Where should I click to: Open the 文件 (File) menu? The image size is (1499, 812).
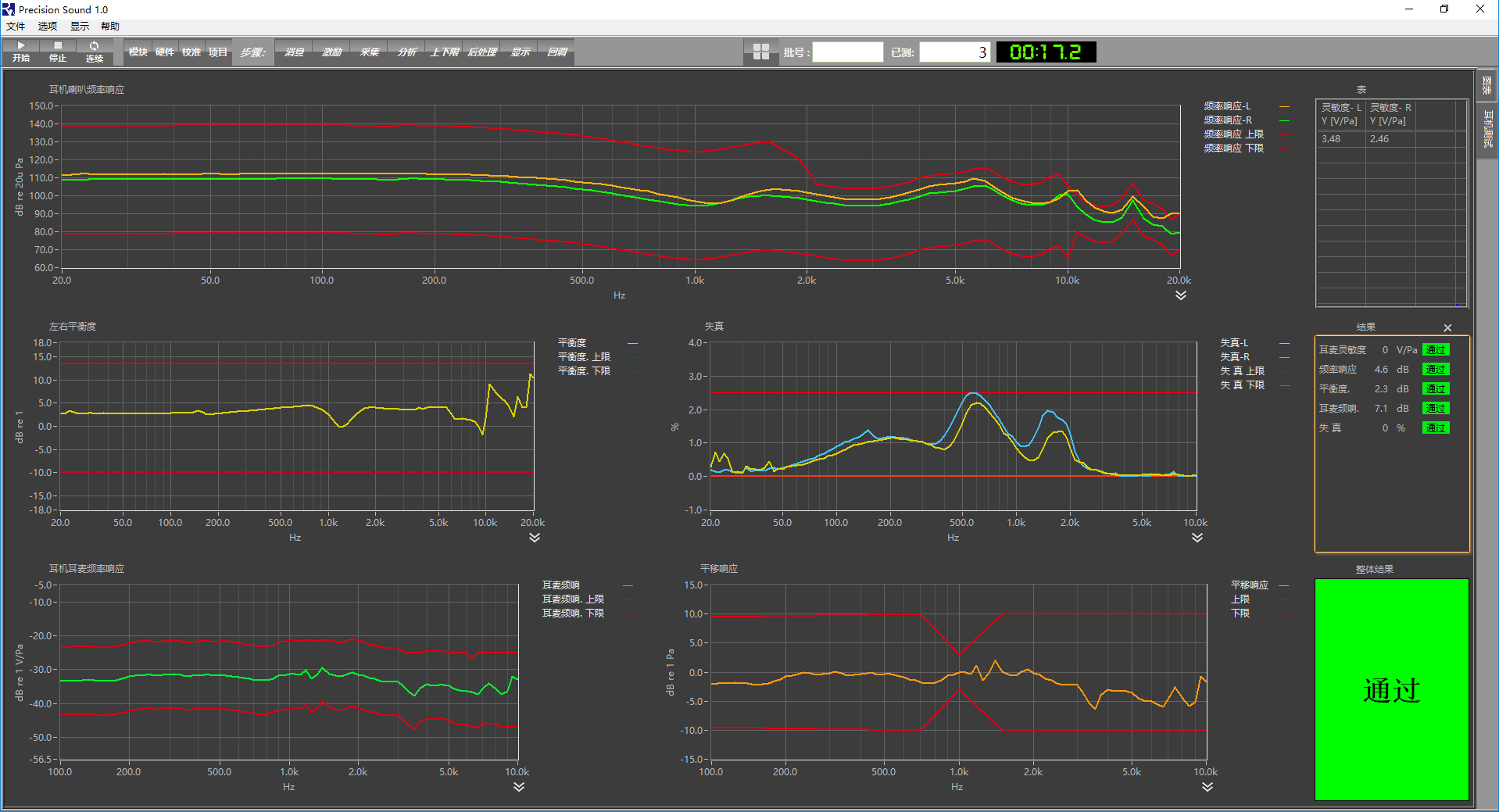click(x=16, y=27)
